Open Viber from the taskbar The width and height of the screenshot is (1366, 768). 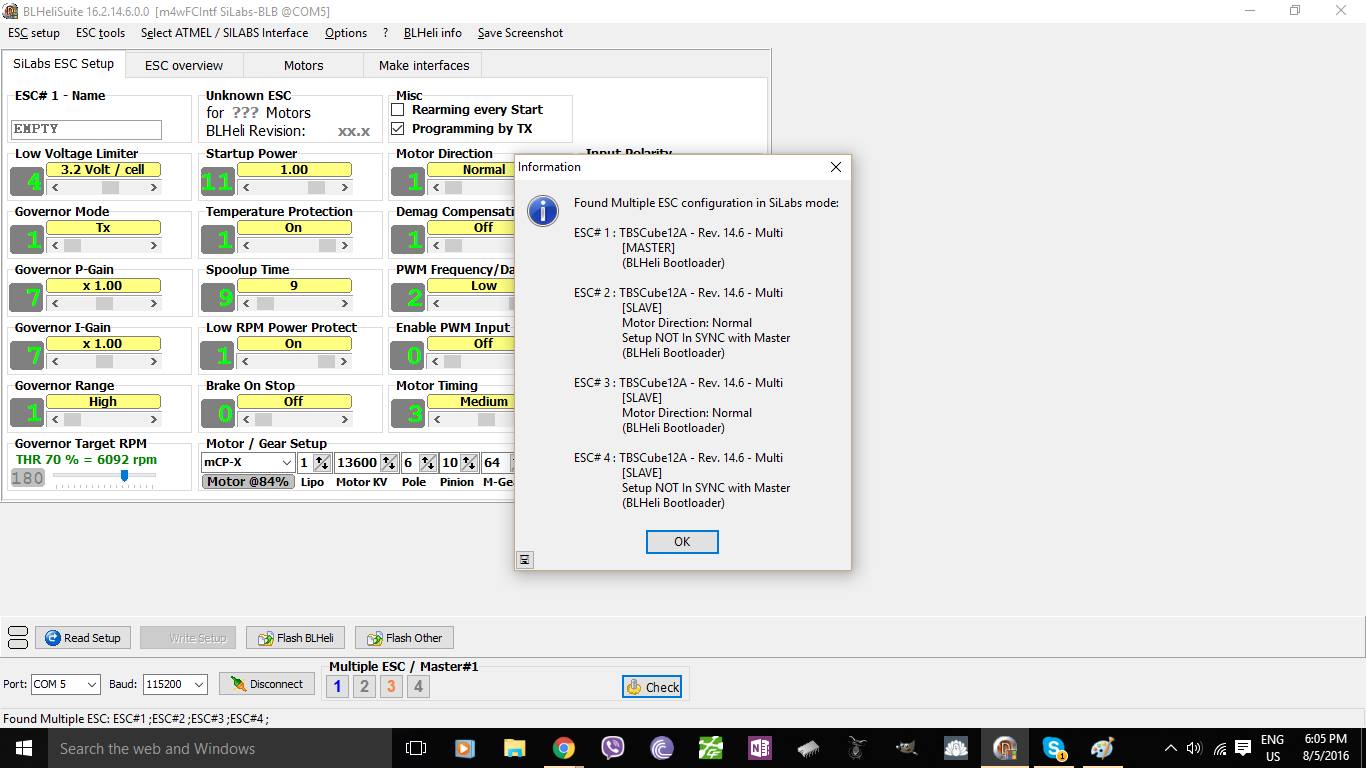tap(613, 748)
